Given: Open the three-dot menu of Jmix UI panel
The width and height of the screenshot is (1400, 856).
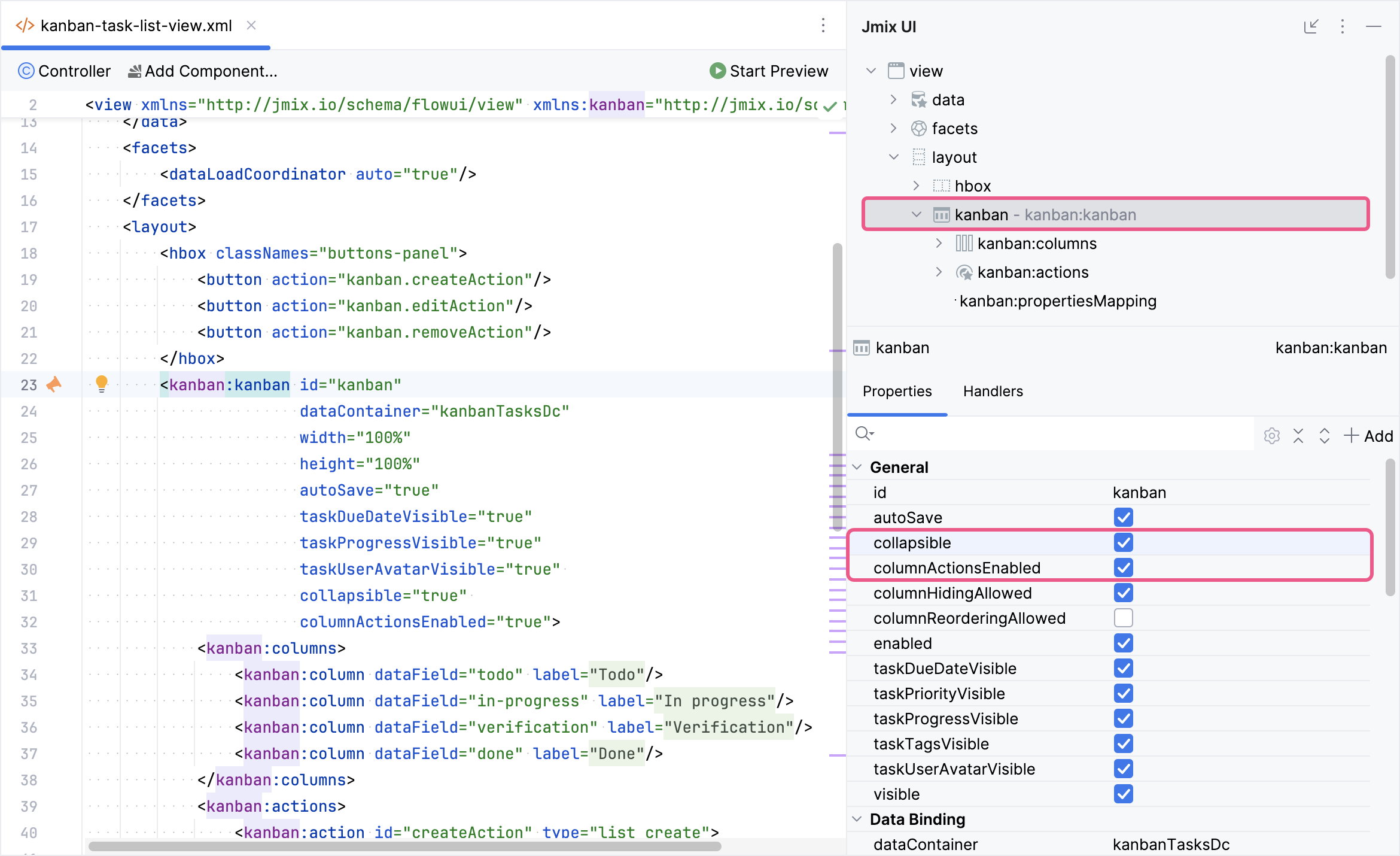Looking at the screenshot, I should coord(1343,26).
